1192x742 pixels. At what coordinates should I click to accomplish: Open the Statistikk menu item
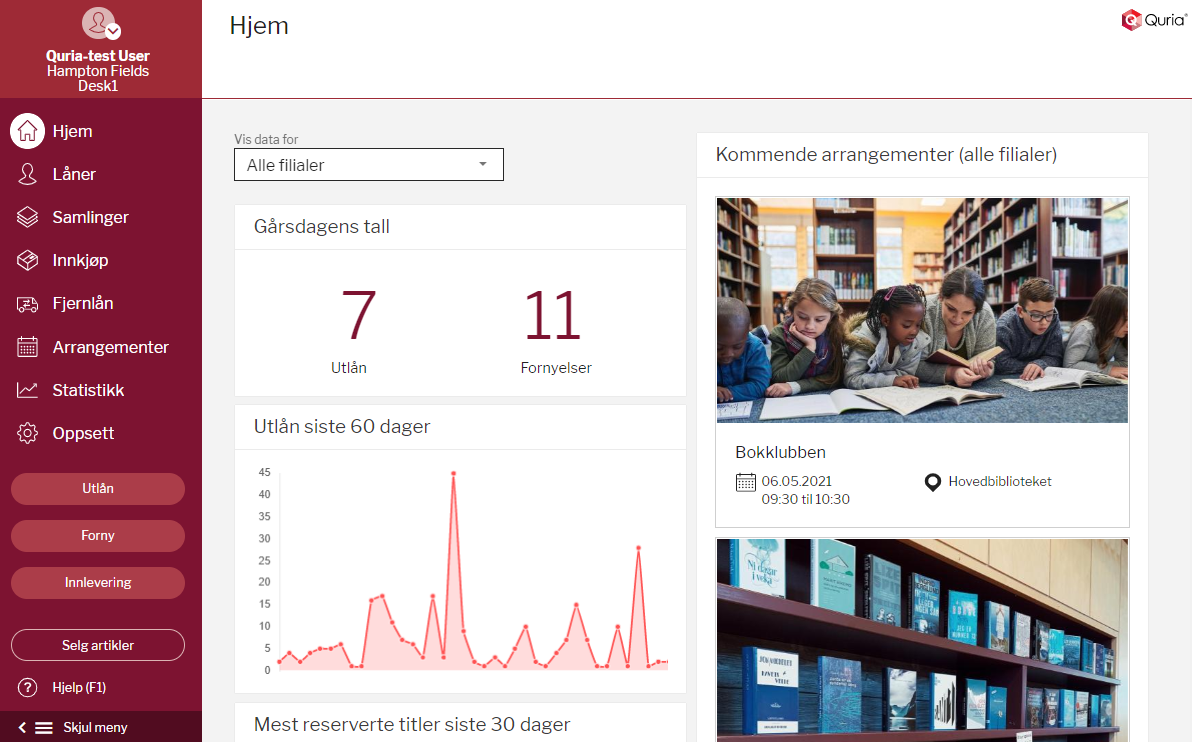click(101, 390)
